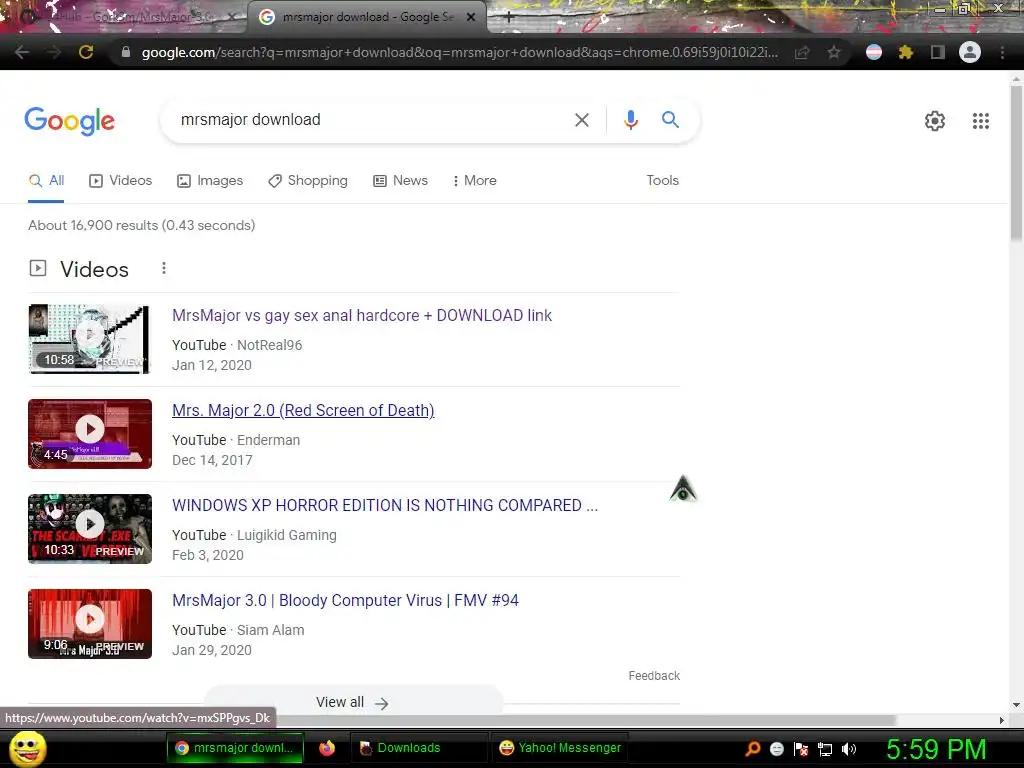
Task: Bookmark this page with the star icon
Action: click(x=834, y=52)
